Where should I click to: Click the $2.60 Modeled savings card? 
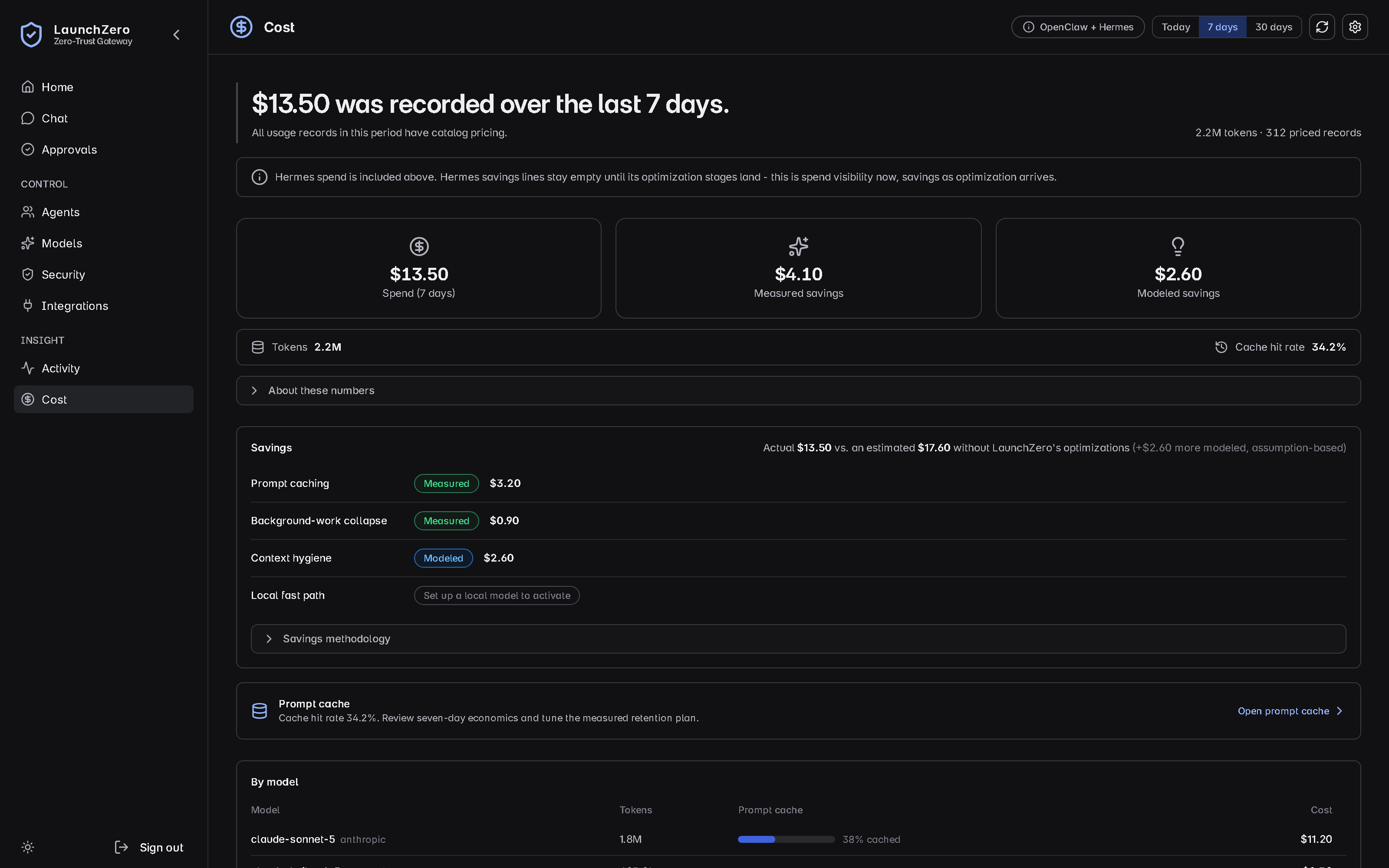(1178, 268)
